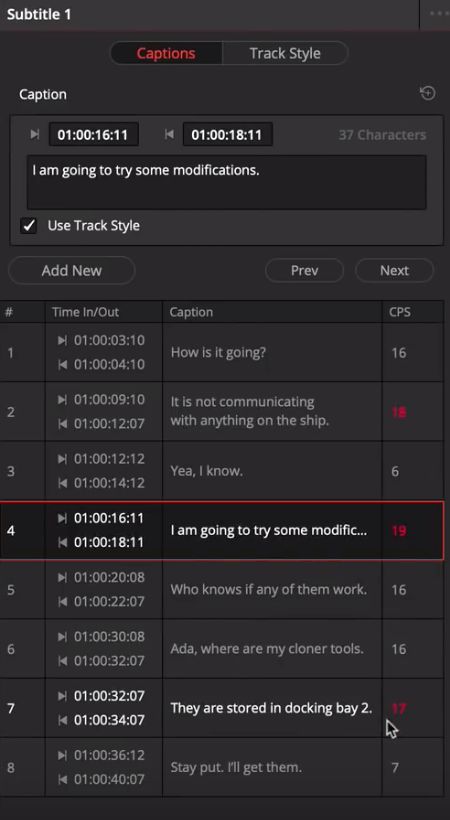The height and width of the screenshot is (820, 450).
Task: Click into the caption text editing box
Action: tap(227, 182)
